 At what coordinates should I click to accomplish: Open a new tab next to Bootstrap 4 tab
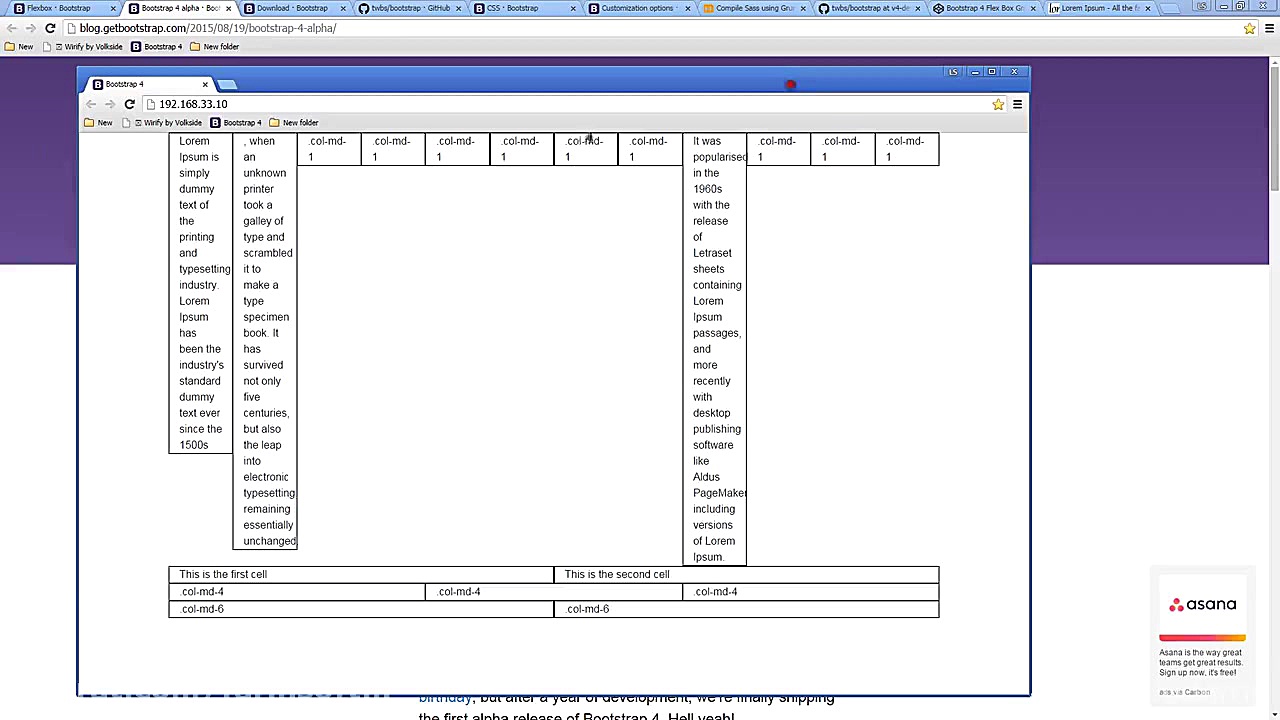pyautogui.click(x=227, y=84)
